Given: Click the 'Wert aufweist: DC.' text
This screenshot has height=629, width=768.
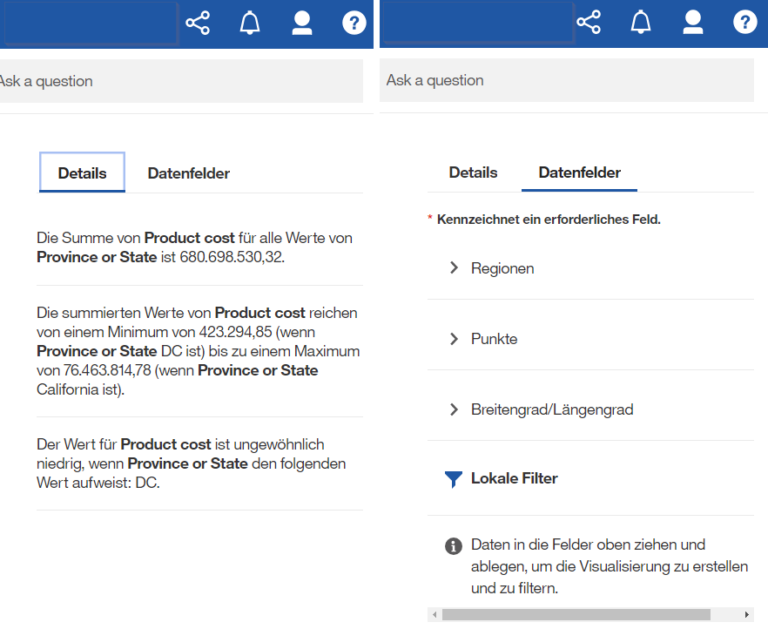Looking at the screenshot, I should [x=98, y=483].
